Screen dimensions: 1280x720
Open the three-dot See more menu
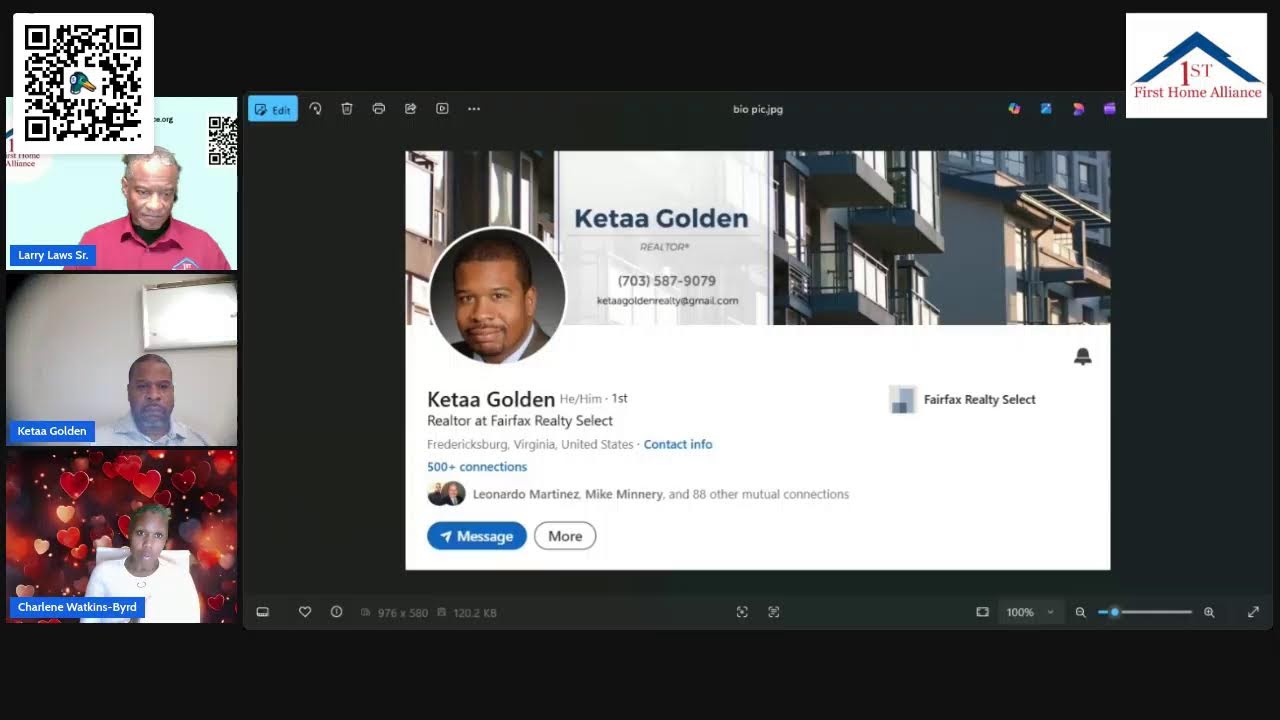click(474, 109)
